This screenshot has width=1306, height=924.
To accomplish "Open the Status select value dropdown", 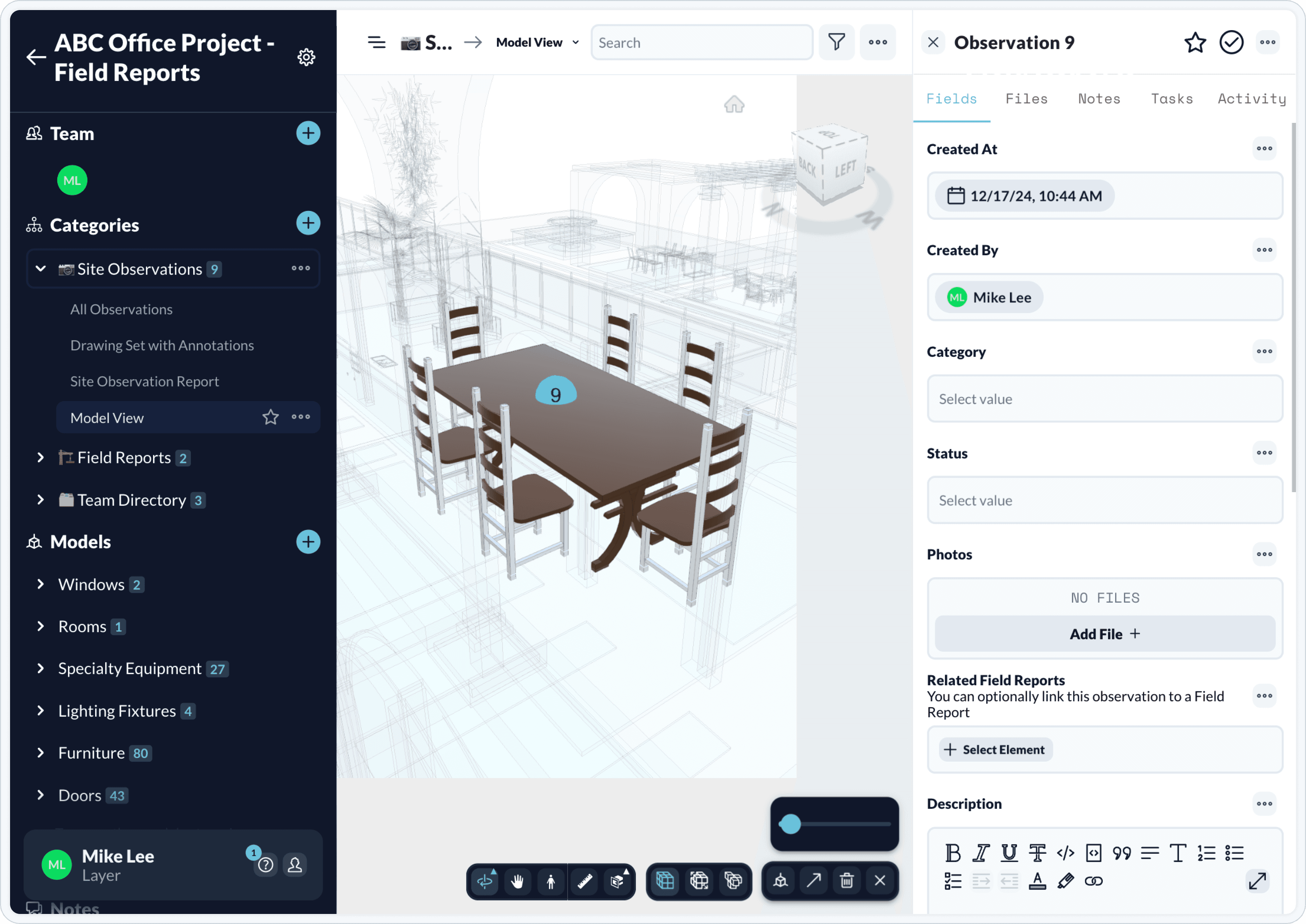I will tap(1104, 500).
